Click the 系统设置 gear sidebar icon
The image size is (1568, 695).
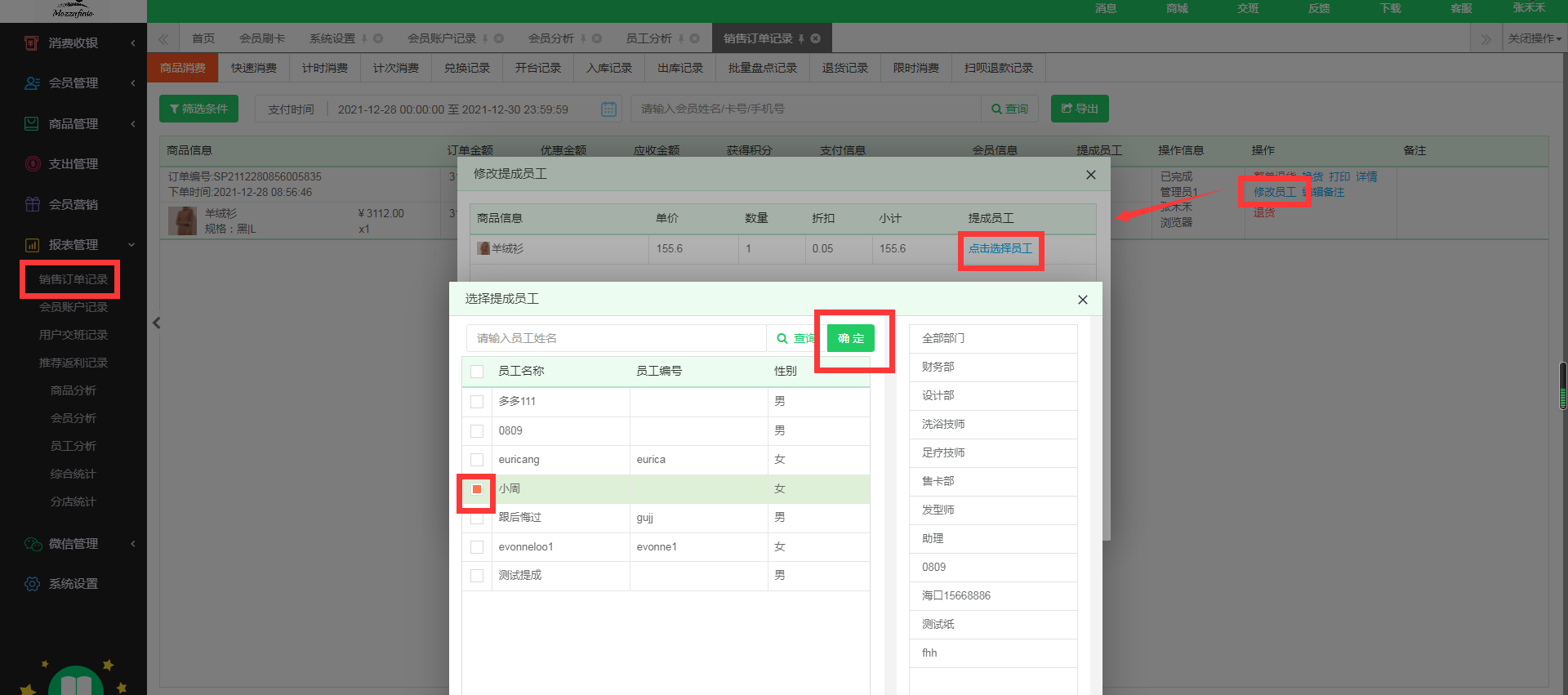point(32,584)
